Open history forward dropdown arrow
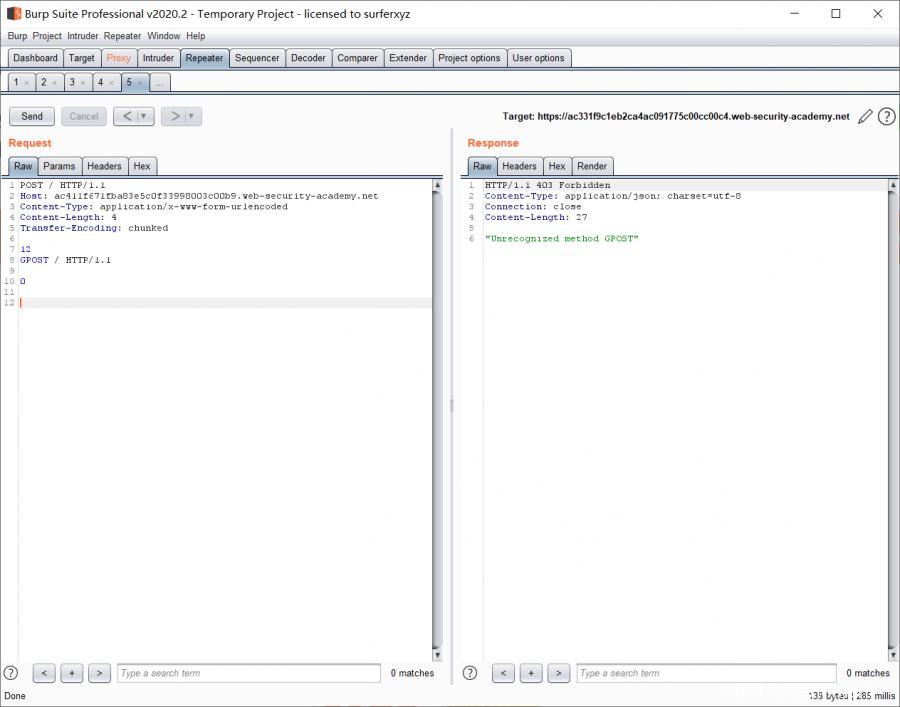The width and height of the screenshot is (900, 707). click(x=192, y=117)
